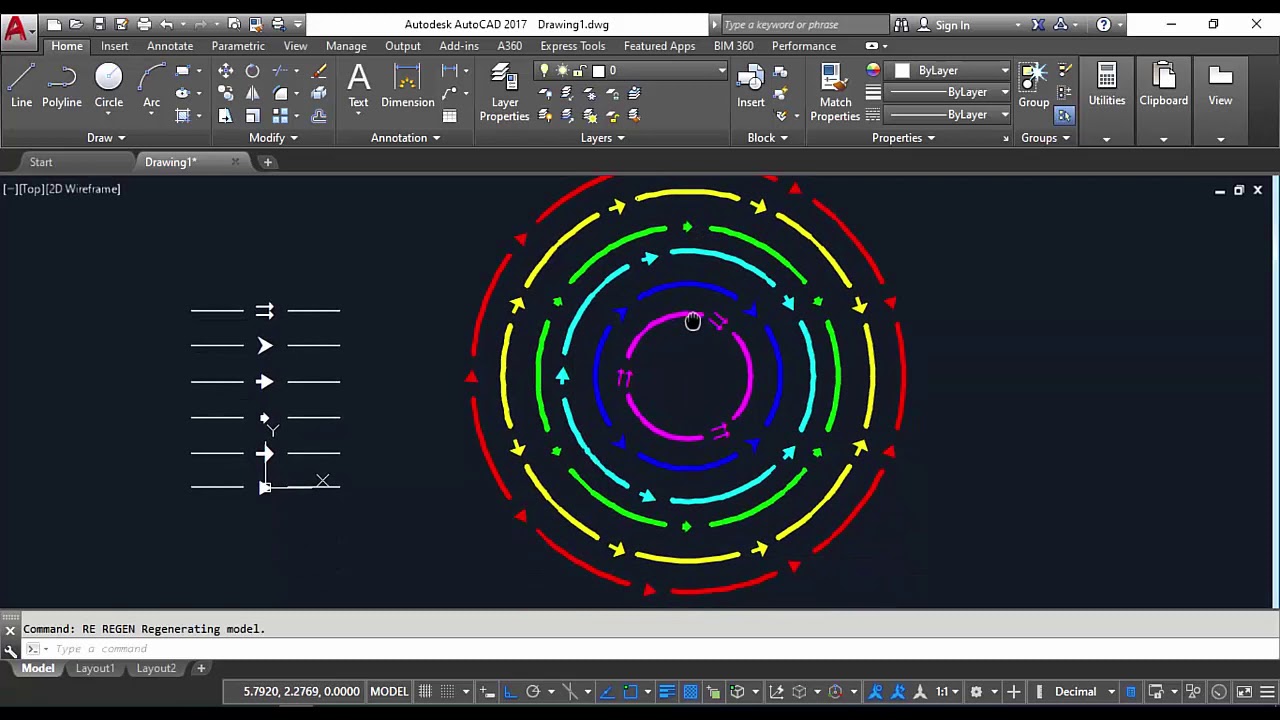
Task: Open the Parametric ribbon tab
Action: click(x=238, y=46)
